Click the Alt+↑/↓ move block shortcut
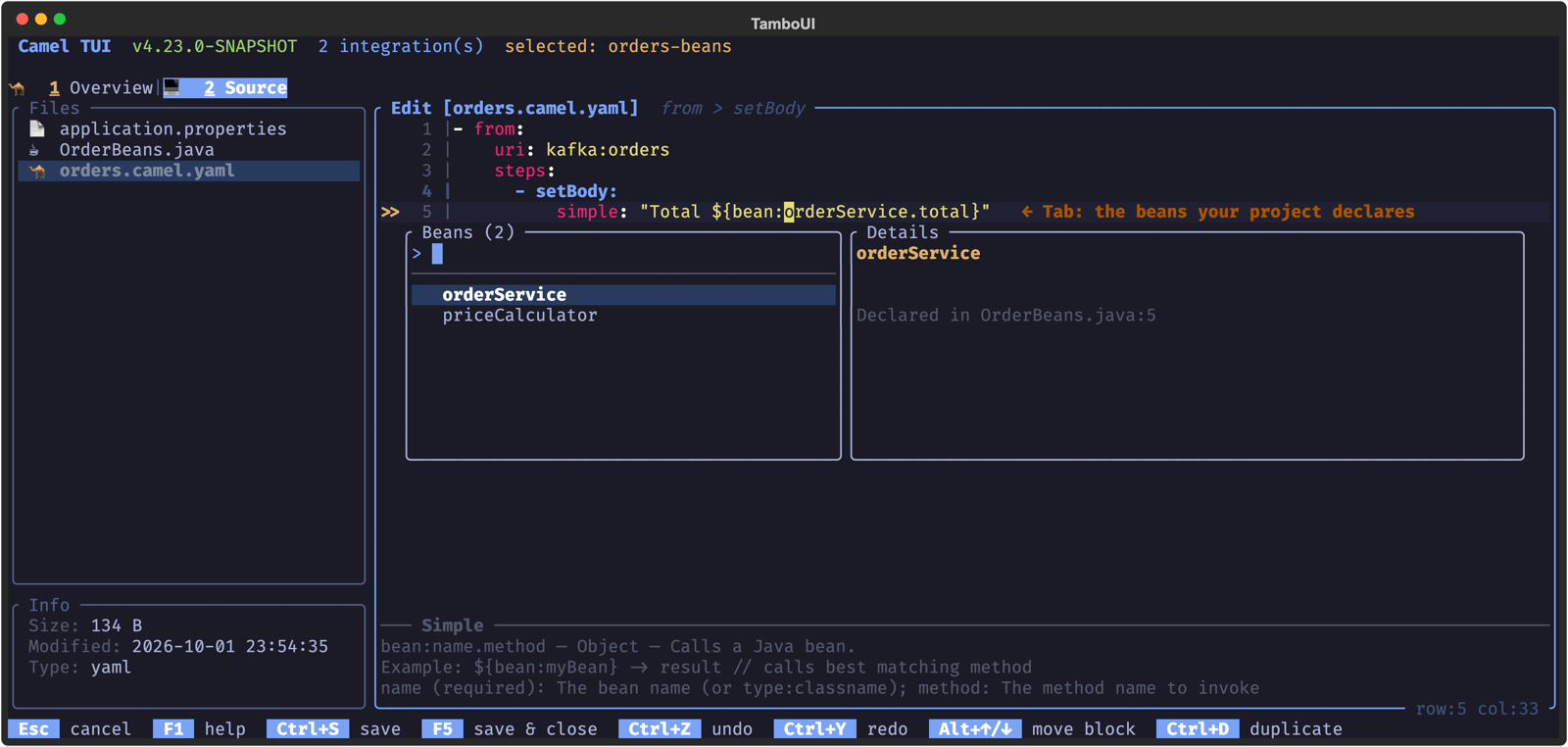The image size is (1568, 747). (1032, 729)
